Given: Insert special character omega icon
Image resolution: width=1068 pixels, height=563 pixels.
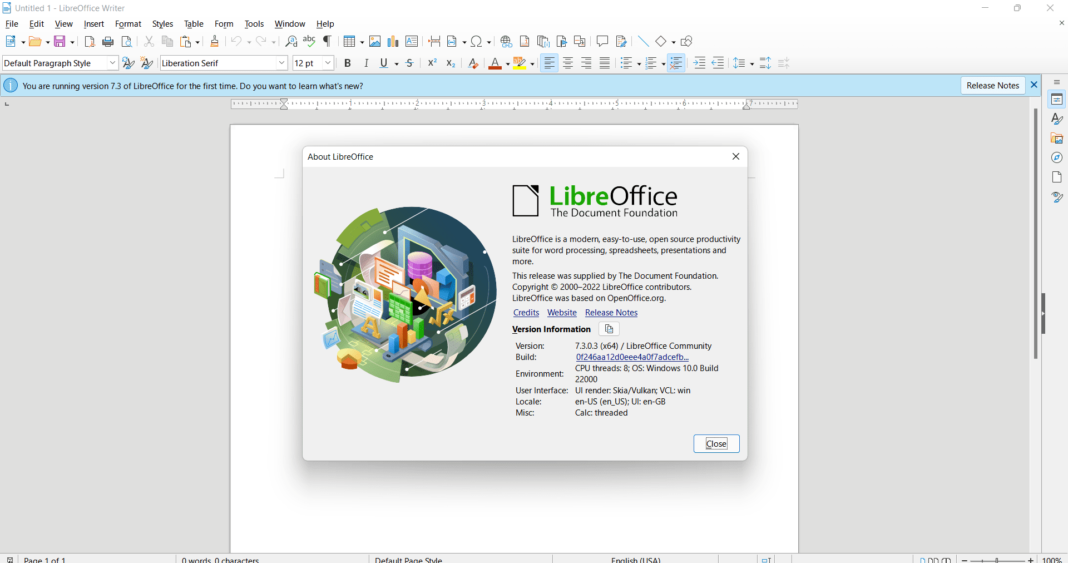Looking at the screenshot, I should click(x=476, y=42).
